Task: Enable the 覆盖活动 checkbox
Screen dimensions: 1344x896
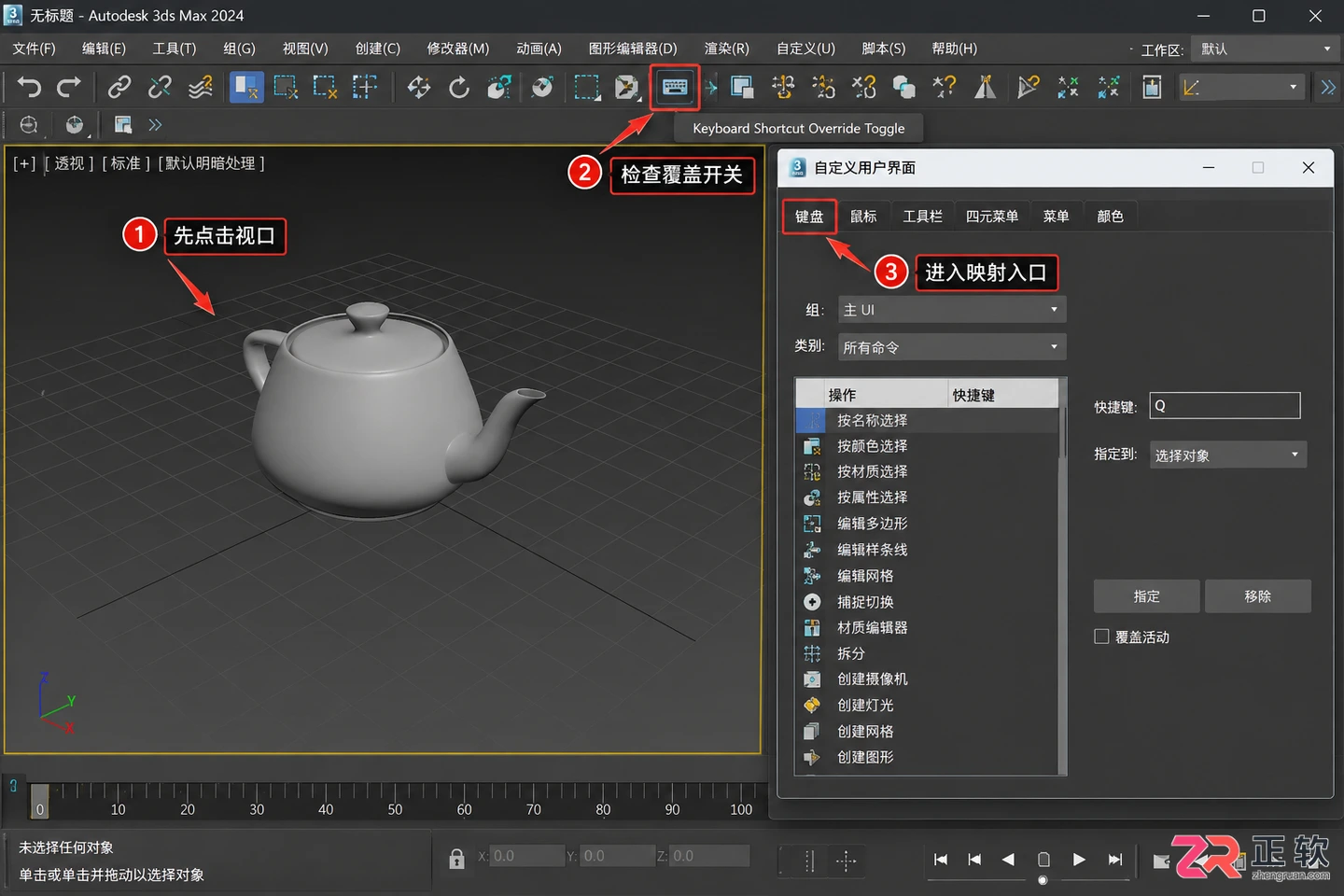Action: (x=1101, y=637)
